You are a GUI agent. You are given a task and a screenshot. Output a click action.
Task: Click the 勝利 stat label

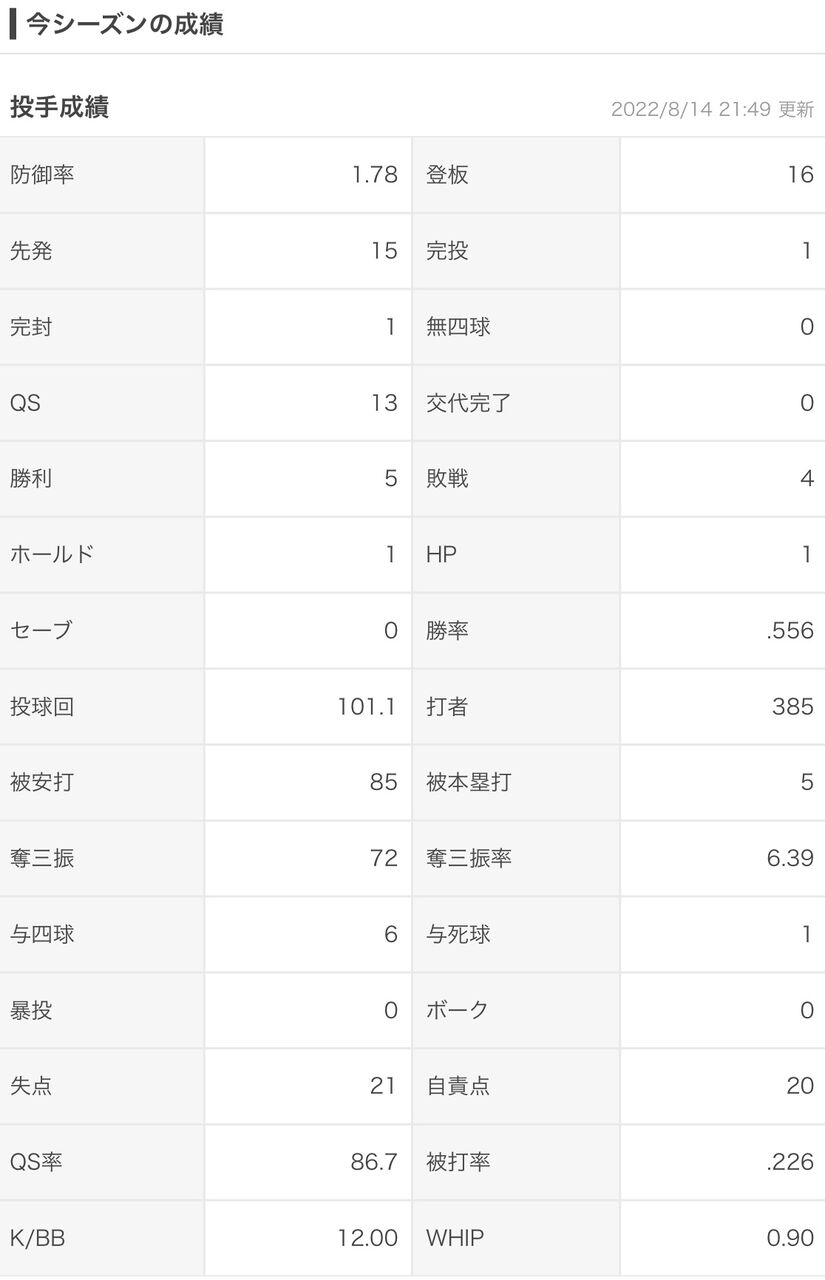[x=31, y=479]
